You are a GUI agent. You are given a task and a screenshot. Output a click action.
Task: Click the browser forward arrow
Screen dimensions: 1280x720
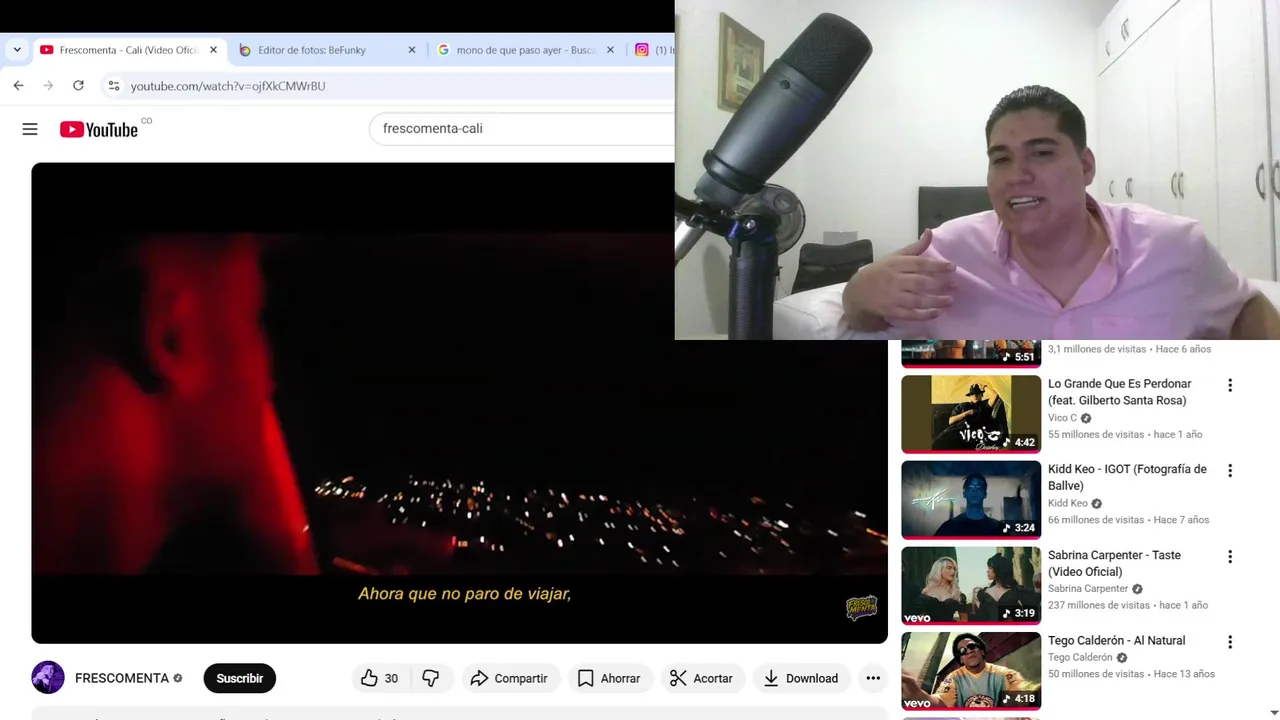[x=48, y=86]
